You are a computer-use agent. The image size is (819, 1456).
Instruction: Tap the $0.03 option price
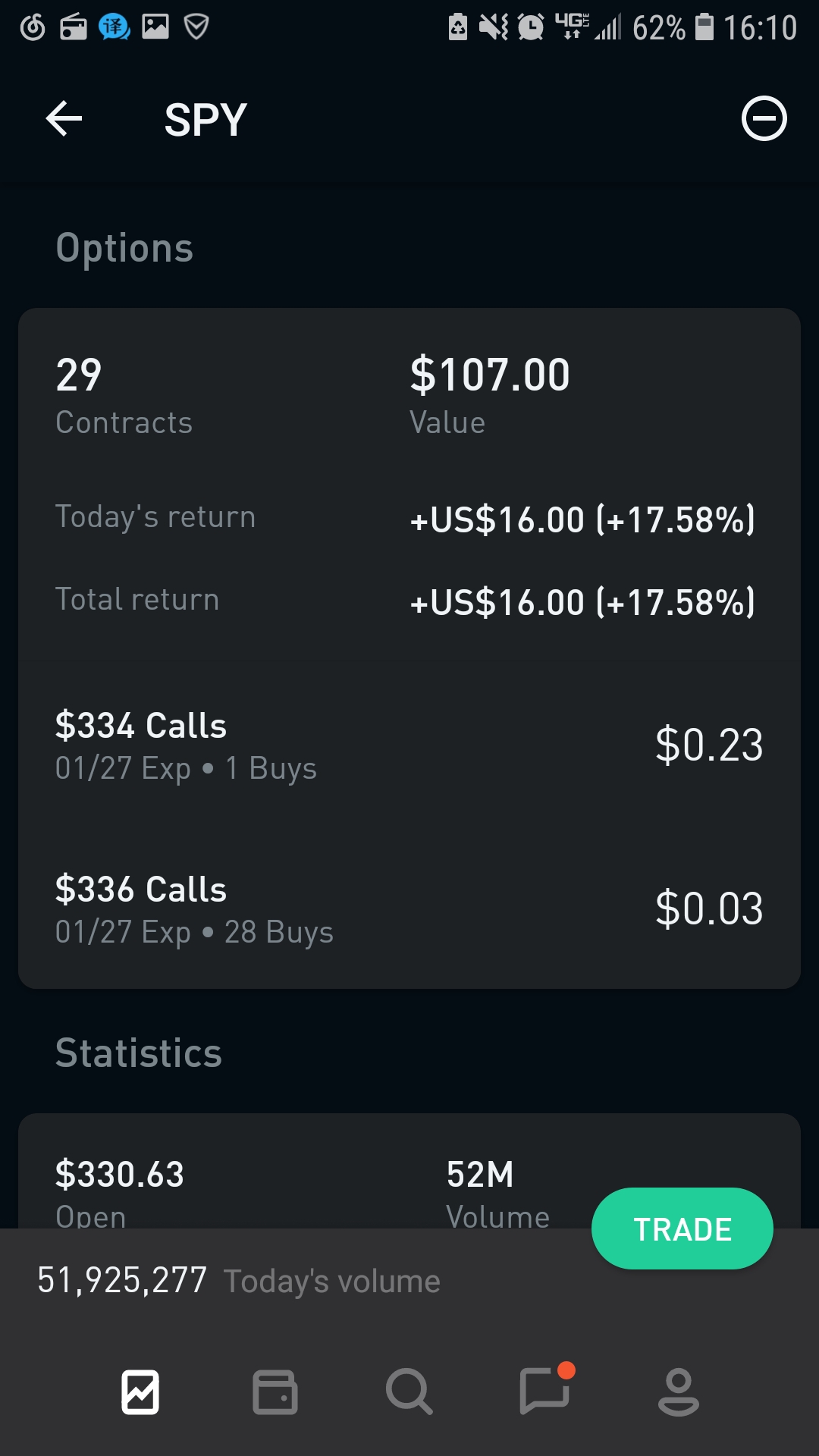(x=708, y=908)
